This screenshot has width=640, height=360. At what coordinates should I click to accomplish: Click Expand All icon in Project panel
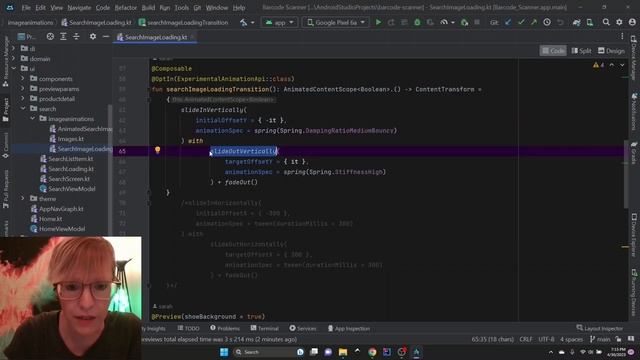click(63, 37)
